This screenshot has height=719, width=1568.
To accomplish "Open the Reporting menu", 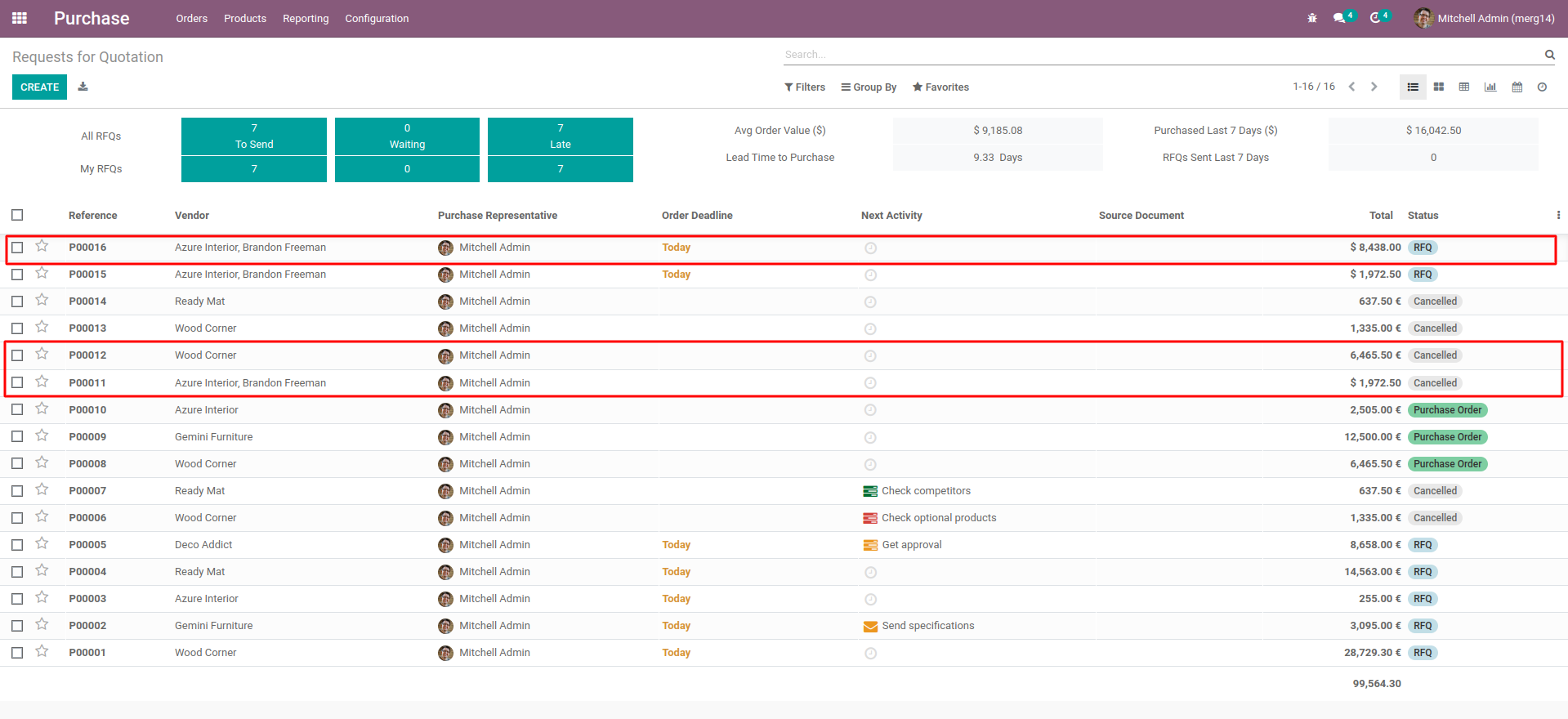I will pyautogui.click(x=306, y=18).
